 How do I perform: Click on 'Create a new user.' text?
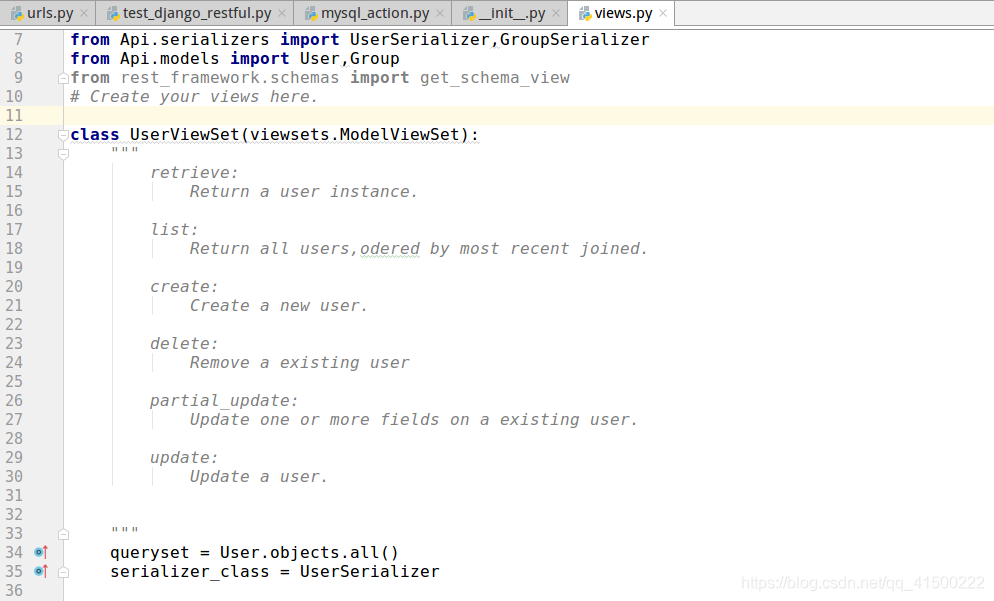point(278,306)
